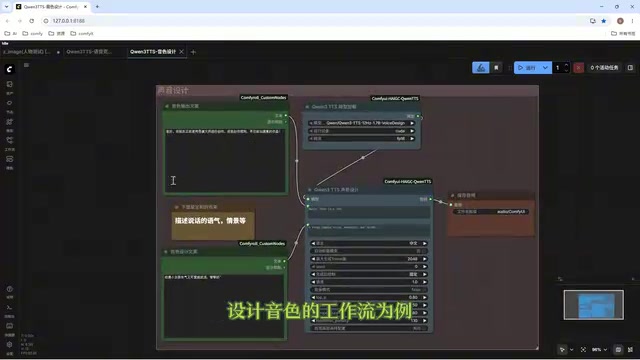640x360 pixels.
Task: Click the minimap thumbnail preview
Action: [593, 305]
